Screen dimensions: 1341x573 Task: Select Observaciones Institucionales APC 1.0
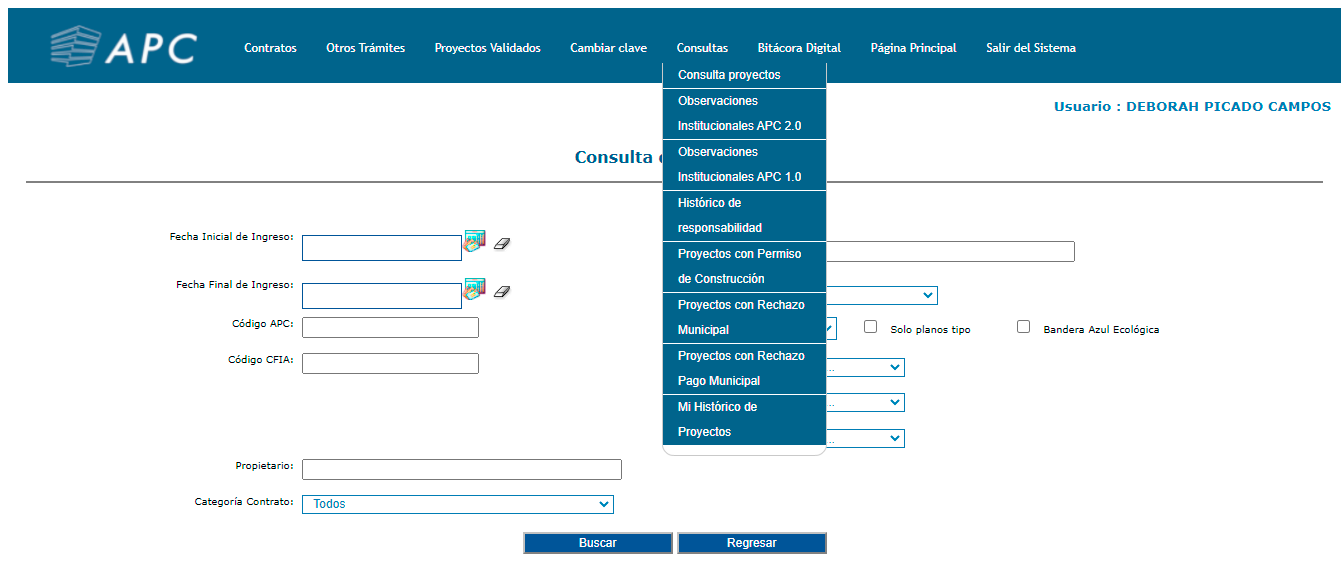click(x=744, y=165)
